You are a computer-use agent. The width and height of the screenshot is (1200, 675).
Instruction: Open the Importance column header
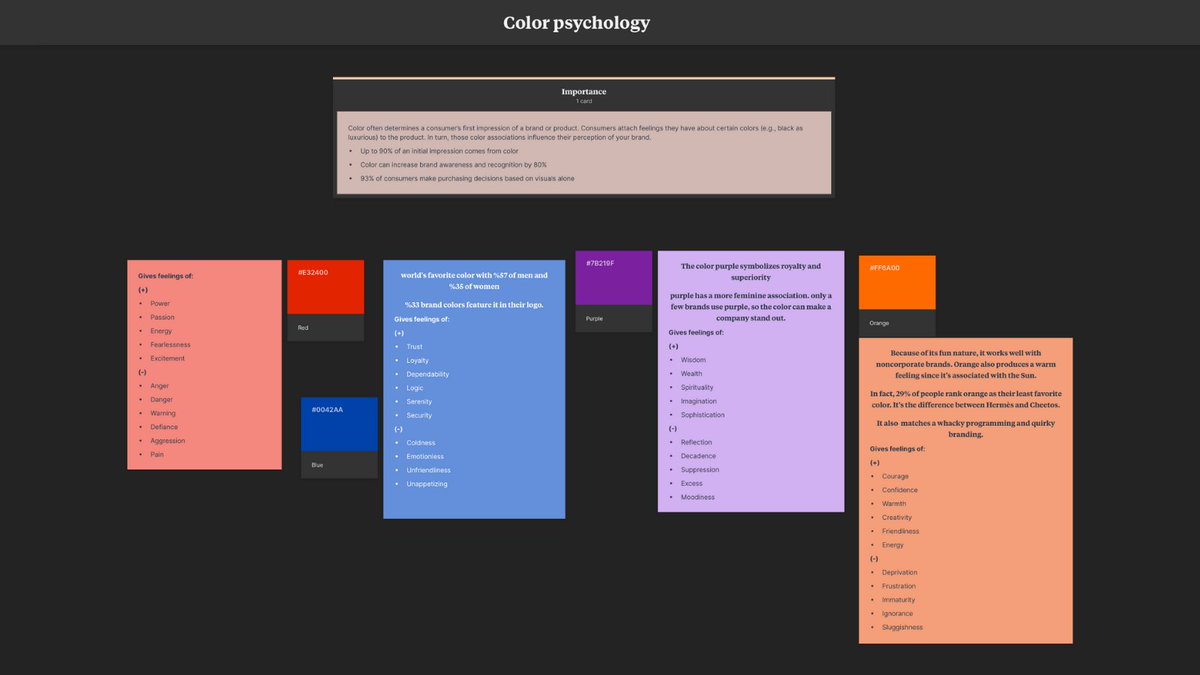click(583, 91)
